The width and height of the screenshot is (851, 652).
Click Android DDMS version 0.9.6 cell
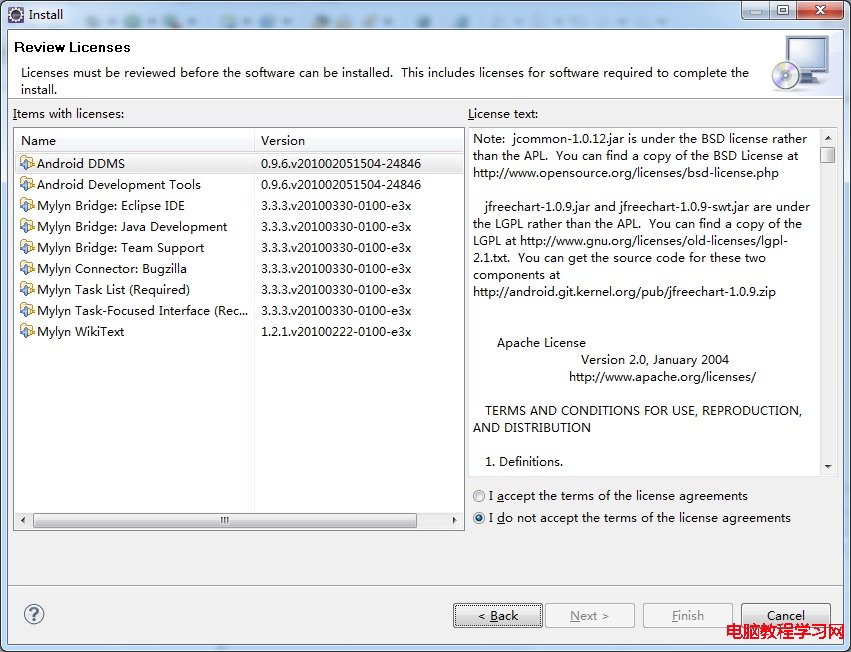[x=341, y=163]
